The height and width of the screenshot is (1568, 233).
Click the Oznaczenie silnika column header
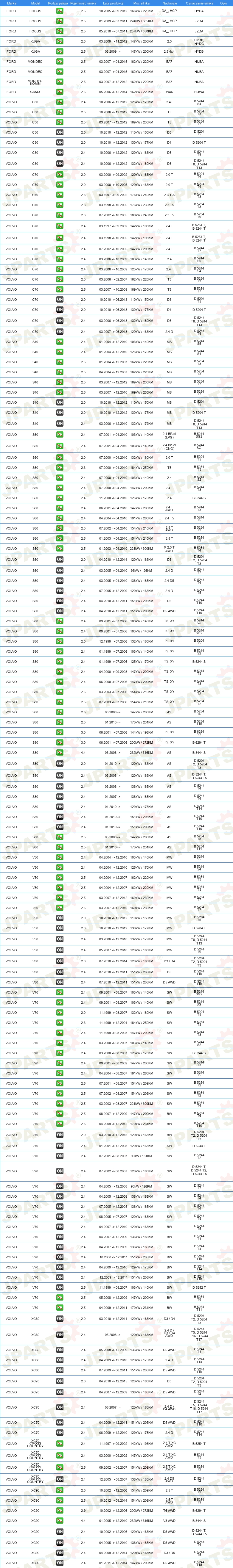tap(199, 3)
